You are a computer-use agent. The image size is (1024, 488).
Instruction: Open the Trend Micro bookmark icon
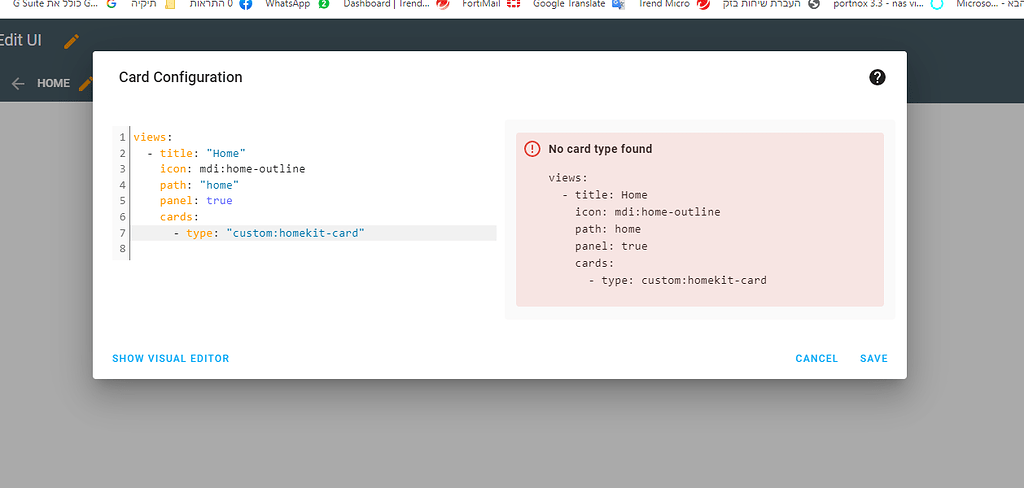[x=703, y=5]
